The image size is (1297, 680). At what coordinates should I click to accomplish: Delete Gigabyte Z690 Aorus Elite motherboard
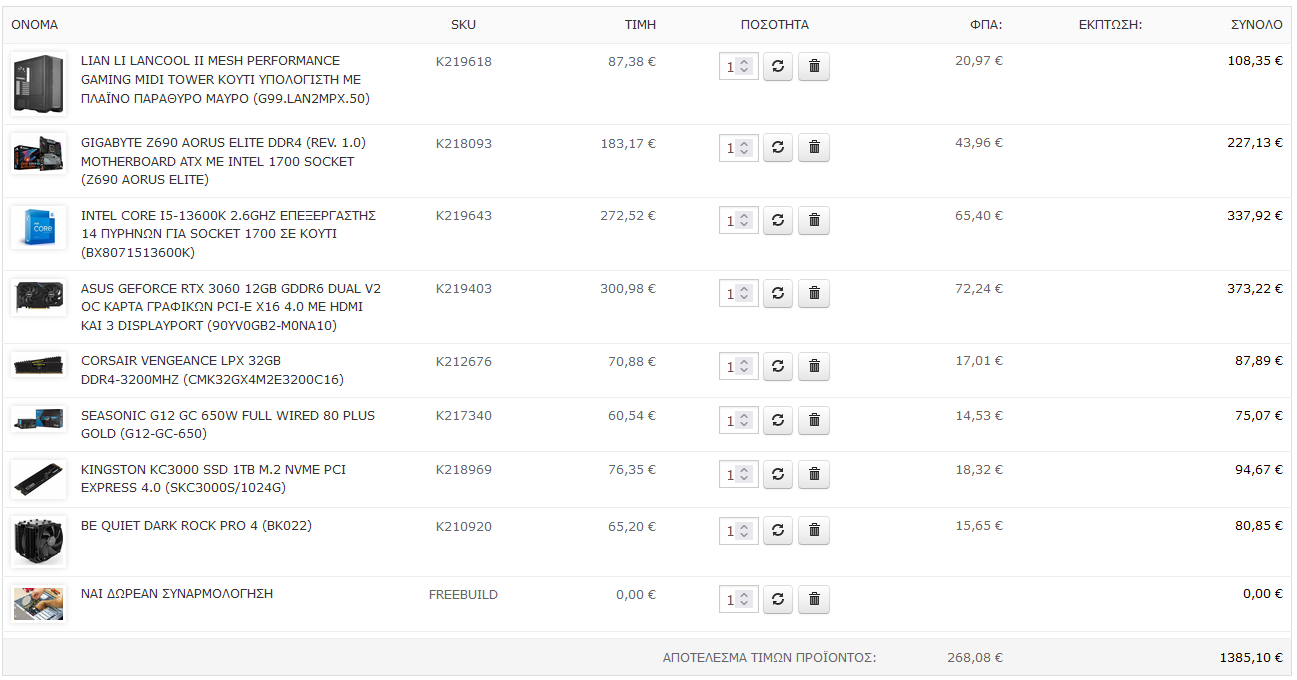tap(814, 148)
